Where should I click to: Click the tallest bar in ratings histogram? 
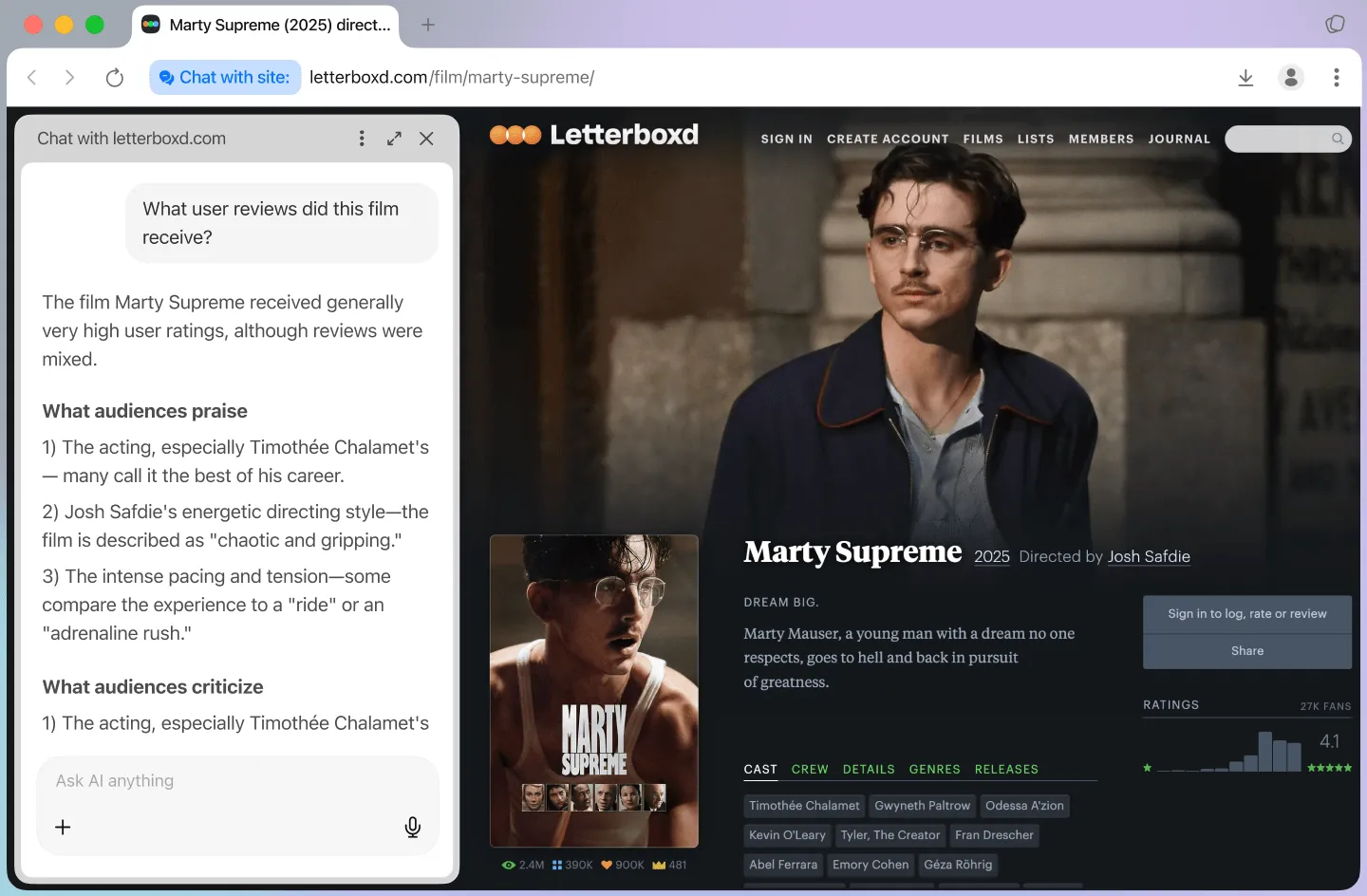point(1265,751)
